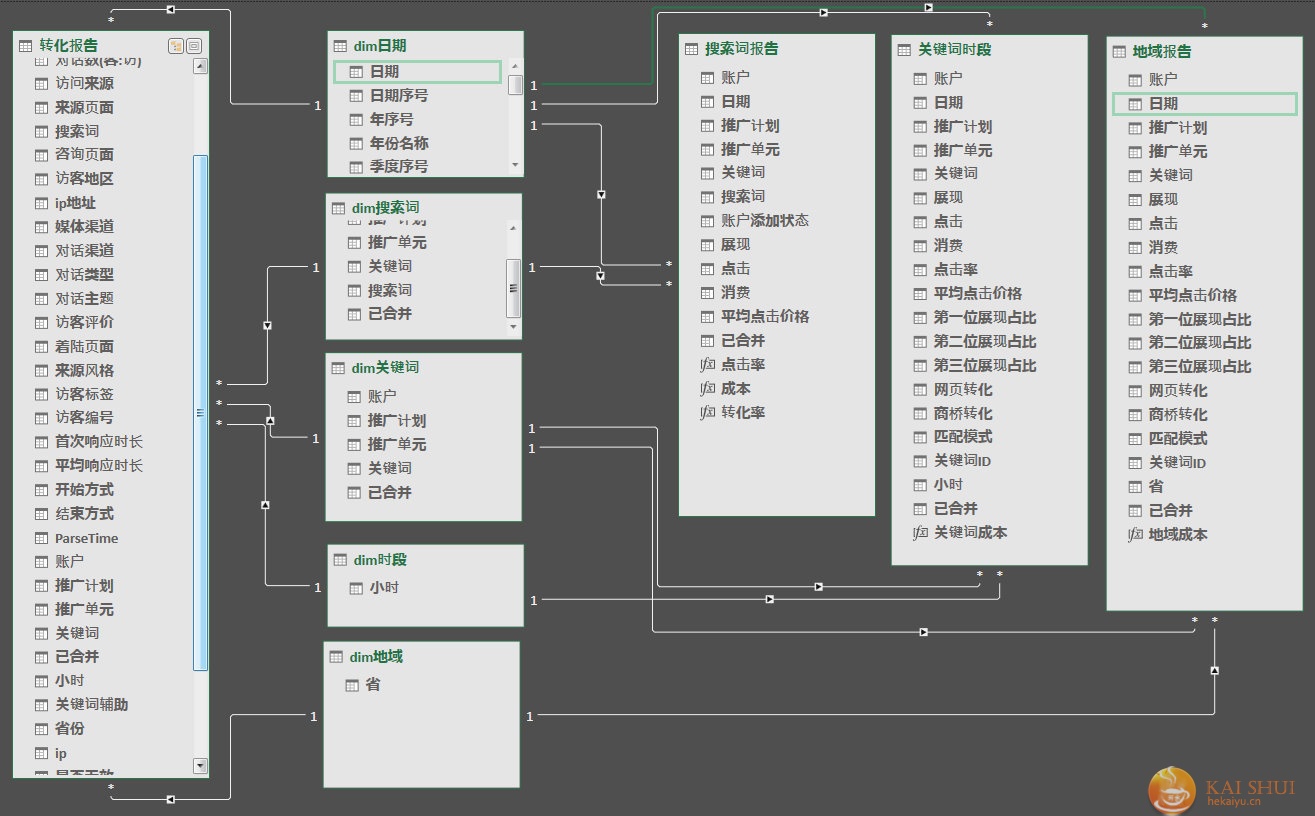Image resolution: width=1315 pixels, height=816 pixels.
Task: Select the dim地域 table title
Action: coord(376,657)
